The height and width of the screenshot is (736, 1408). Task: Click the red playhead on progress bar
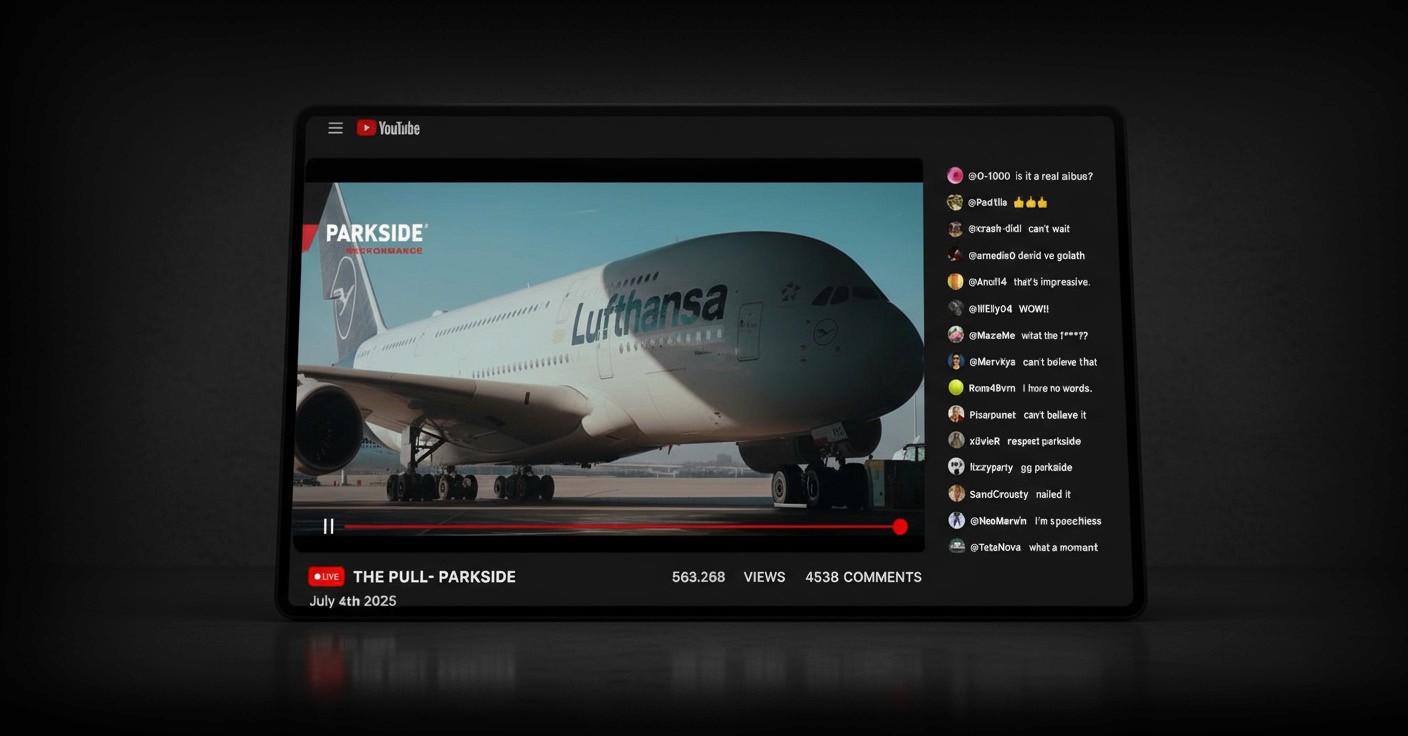click(x=900, y=526)
